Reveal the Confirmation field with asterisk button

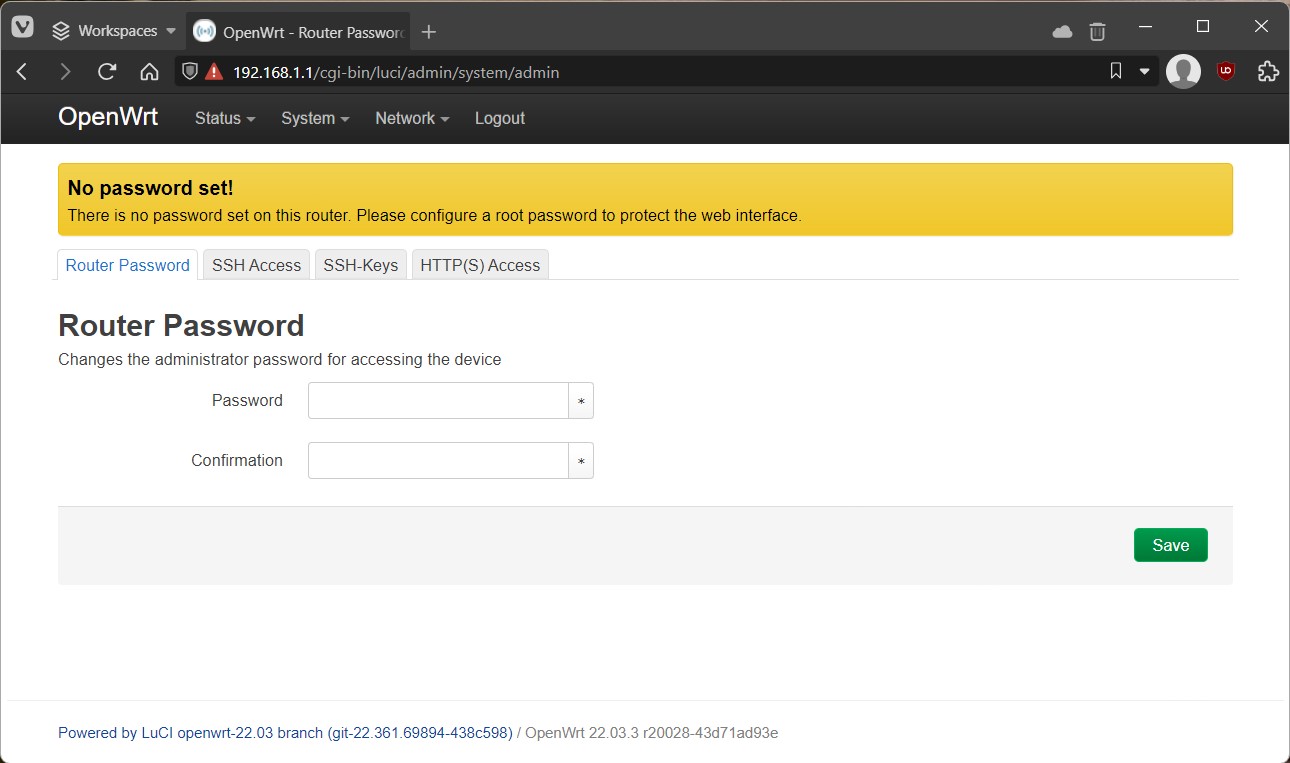(x=581, y=460)
